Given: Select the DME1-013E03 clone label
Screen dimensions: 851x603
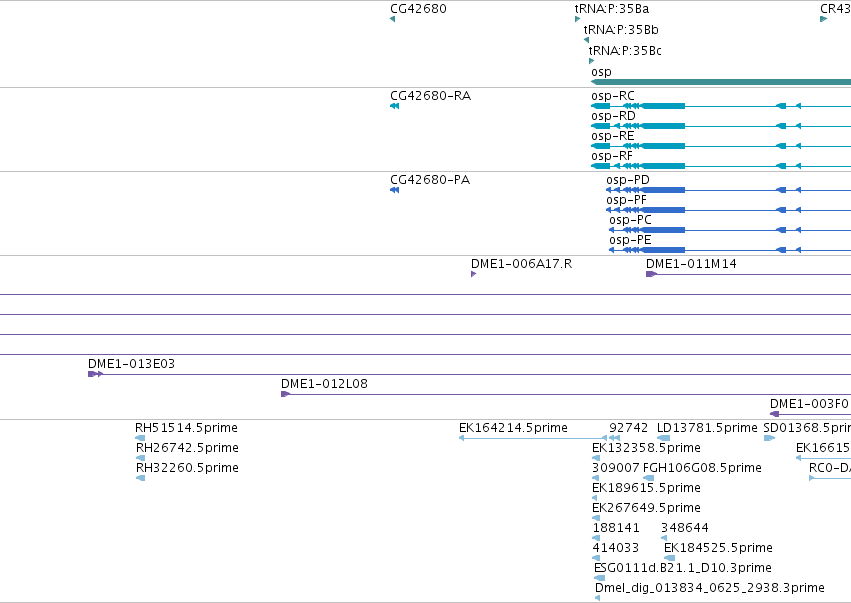Looking at the screenshot, I should pos(131,364).
